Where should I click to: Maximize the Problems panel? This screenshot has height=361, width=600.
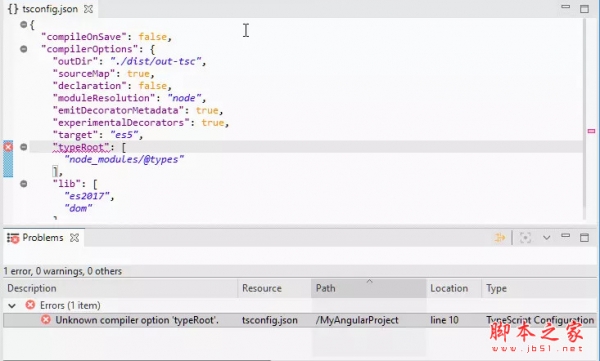[x=584, y=238]
